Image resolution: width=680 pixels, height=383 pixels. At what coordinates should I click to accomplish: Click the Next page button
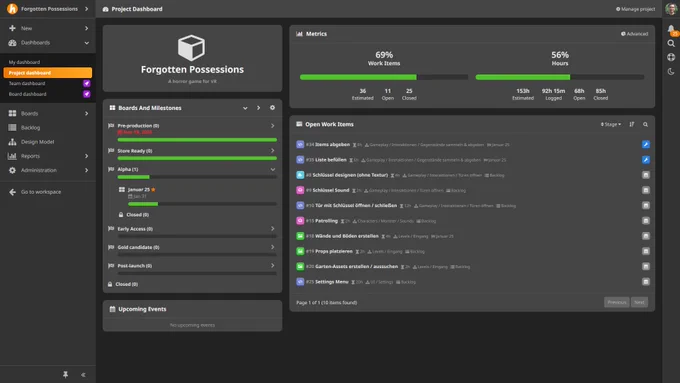(639, 302)
